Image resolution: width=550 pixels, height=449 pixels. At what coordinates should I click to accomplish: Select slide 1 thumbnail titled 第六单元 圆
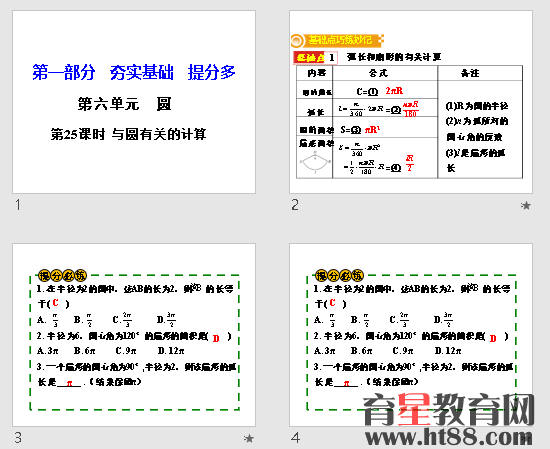(x=134, y=102)
